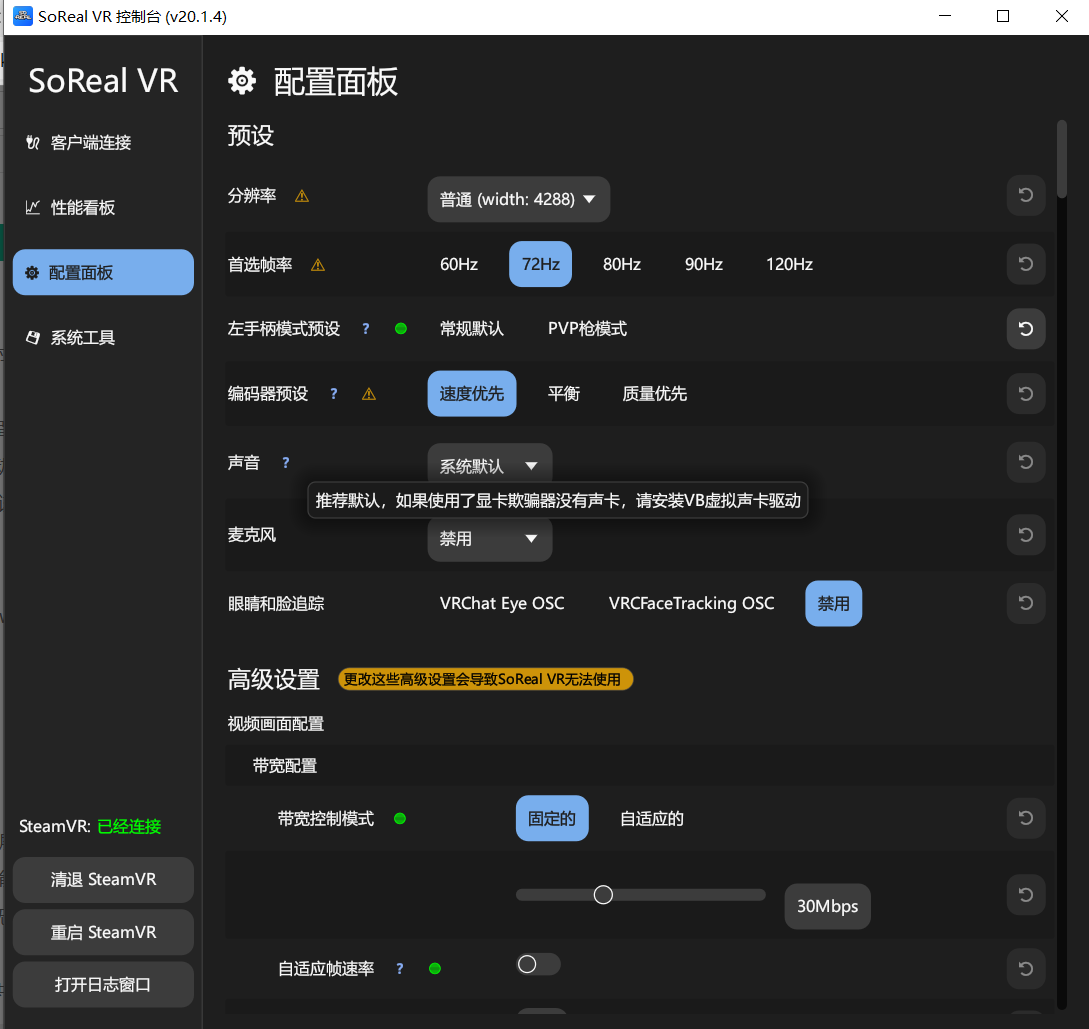The height and width of the screenshot is (1029, 1089).
Task: Reset the 带宽控制模式 setting
Action: 1026,818
